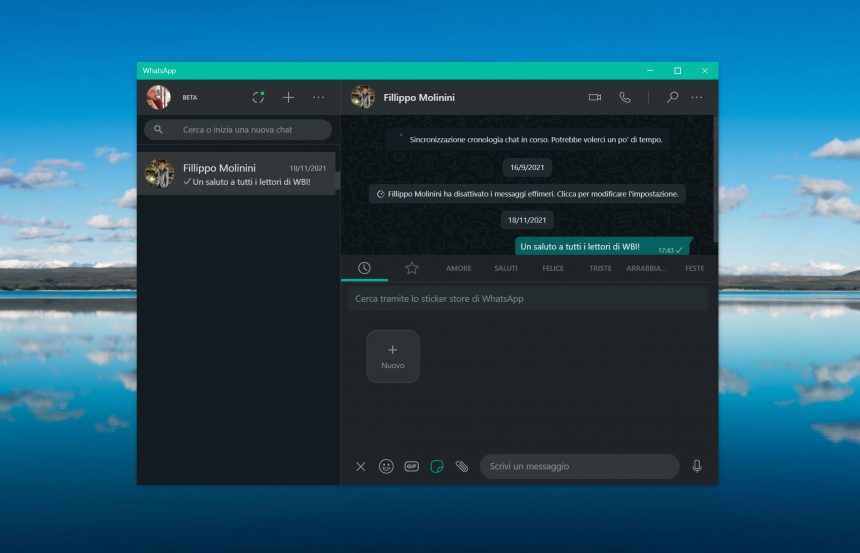This screenshot has width=860, height=553.
Task: Open the Fillippo Molinini chat row
Action: coord(236,174)
